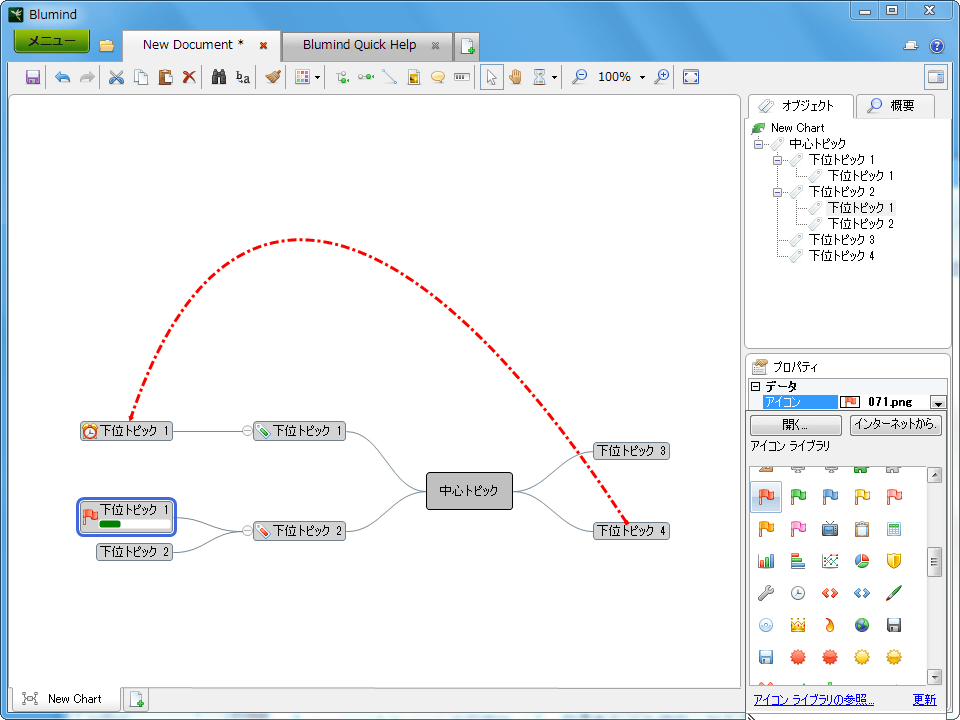960x720 pixels.
Task: Open the 概要 panel tab
Action: (893, 106)
